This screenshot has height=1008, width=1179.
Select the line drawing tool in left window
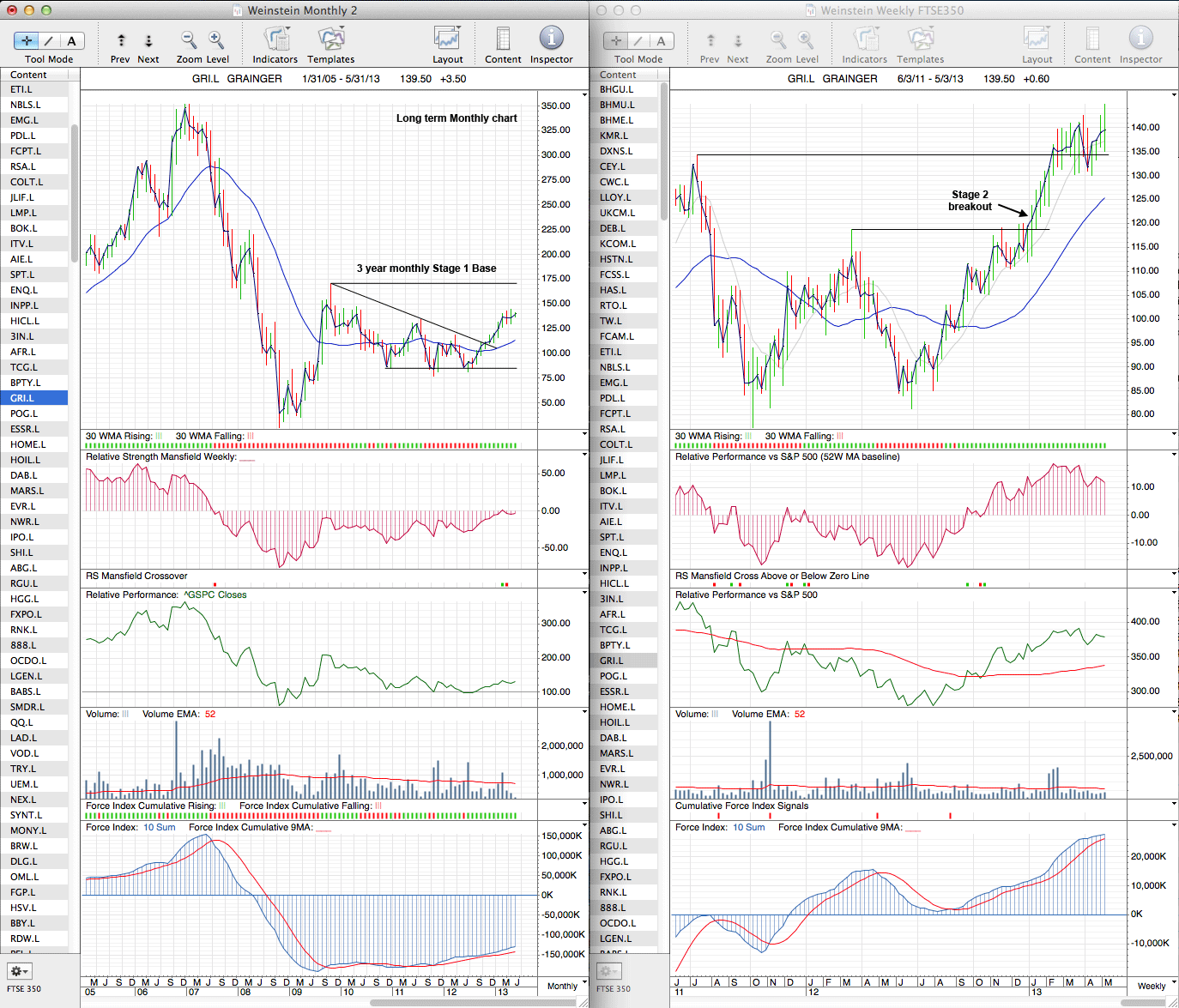click(50, 40)
